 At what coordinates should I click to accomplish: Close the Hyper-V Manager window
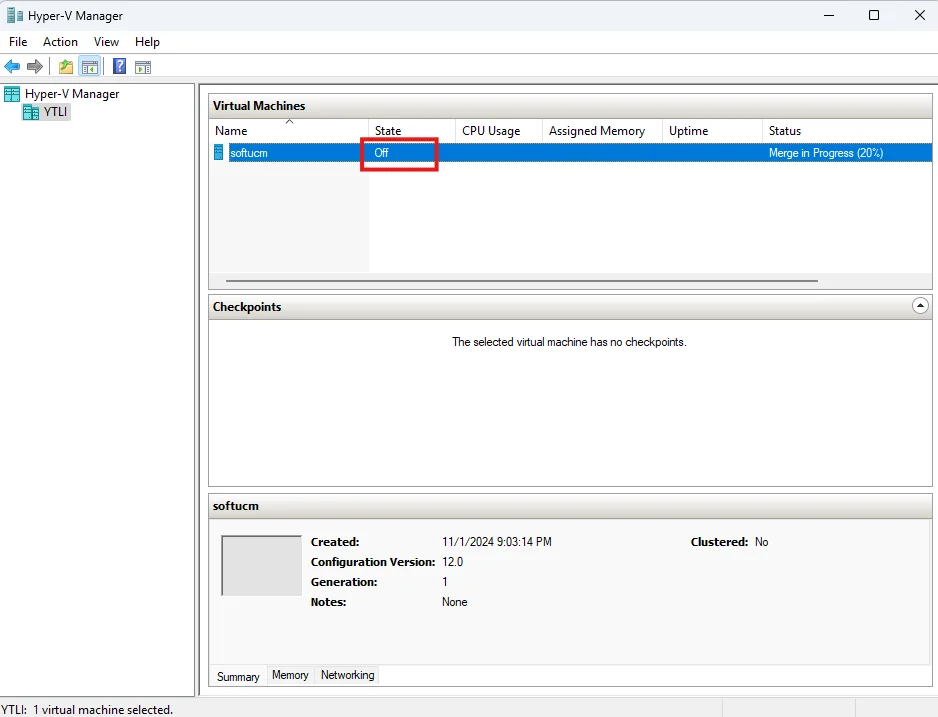point(920,15)
